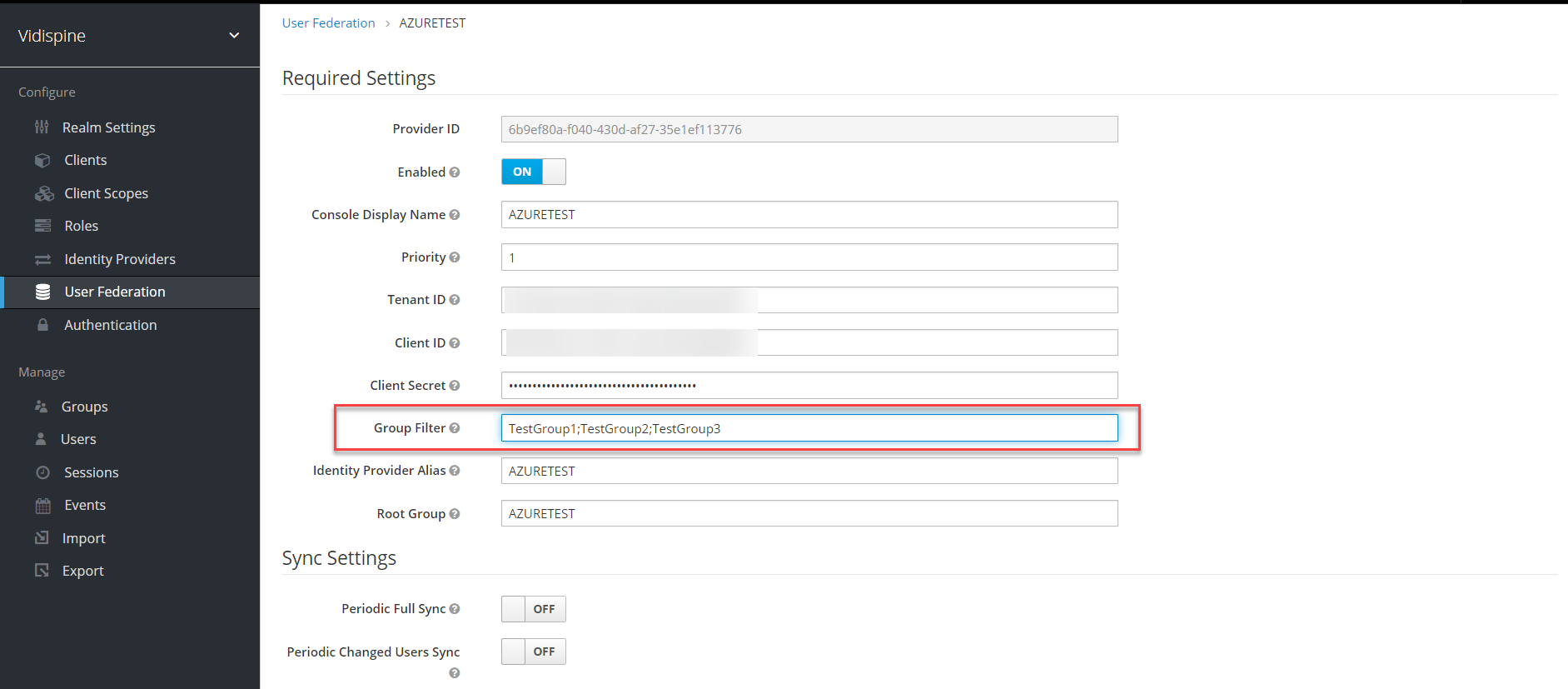
Task: Enable the Periodic Full Sync switch
Action: (x=533, y=609)
